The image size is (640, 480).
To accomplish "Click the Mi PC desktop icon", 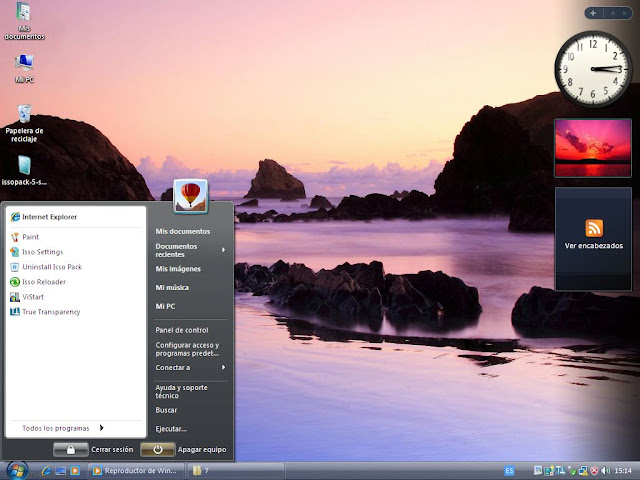I will pos(24,64).
